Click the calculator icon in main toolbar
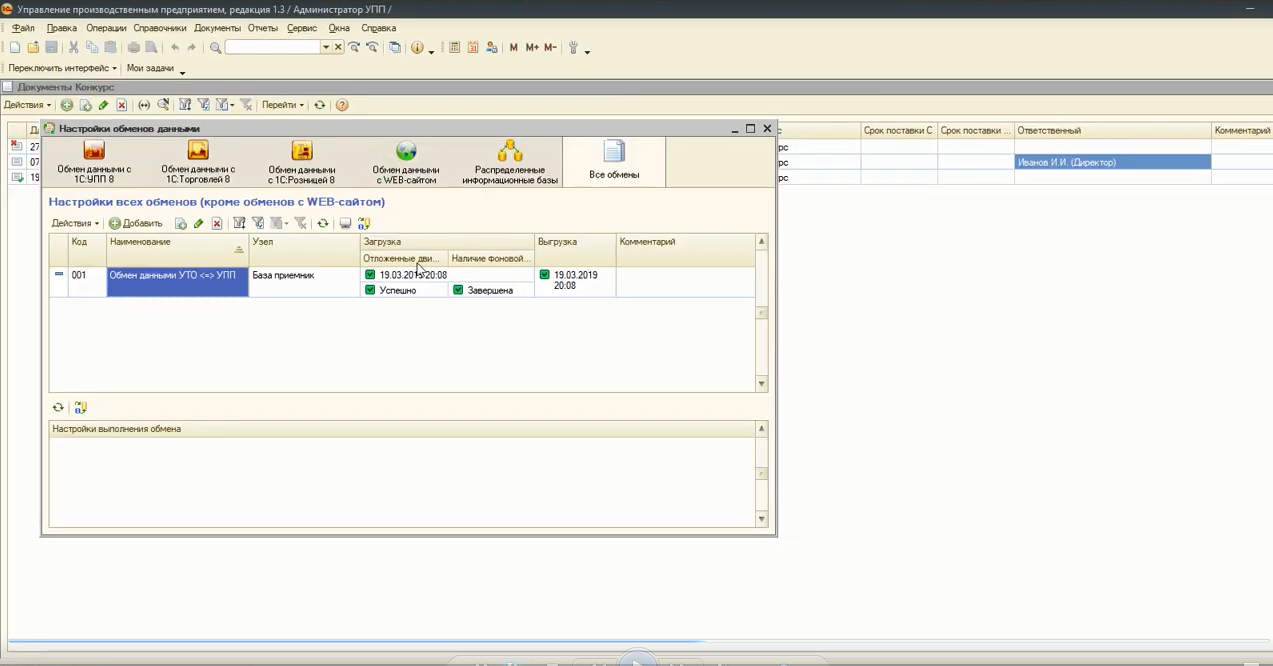 point(454,48)
